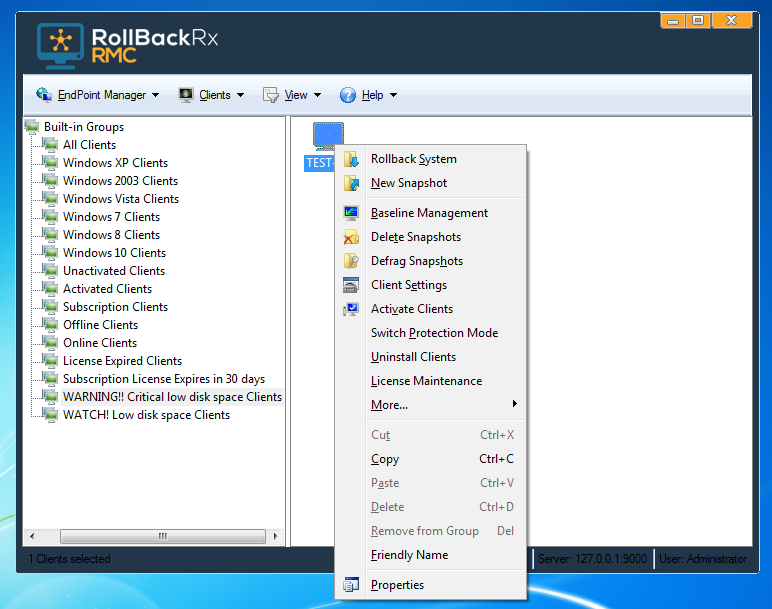Screen dimensions: 772x609
Task: Click the Activate Clients icon
Action: click(x=351, y=309)
